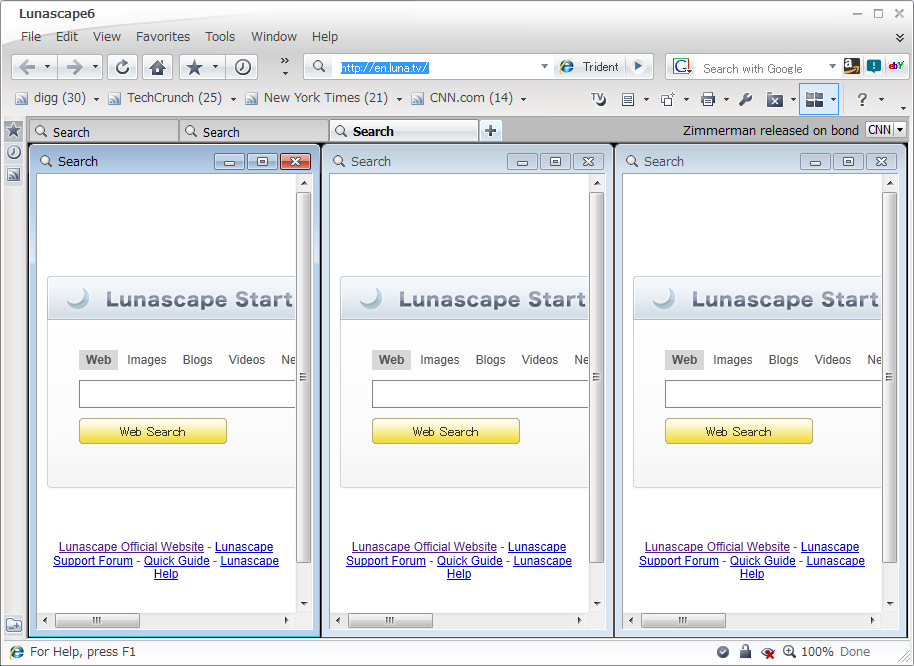Click search input field in left pane
914x666 pixels.
click(187, 394)
